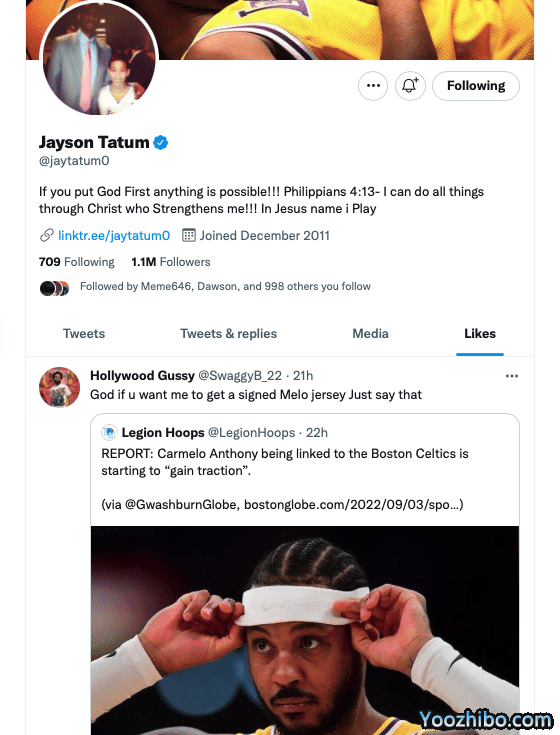
Task: Show followers you know: Meme646, Dawson and others
Action: [x=225, y=286]
